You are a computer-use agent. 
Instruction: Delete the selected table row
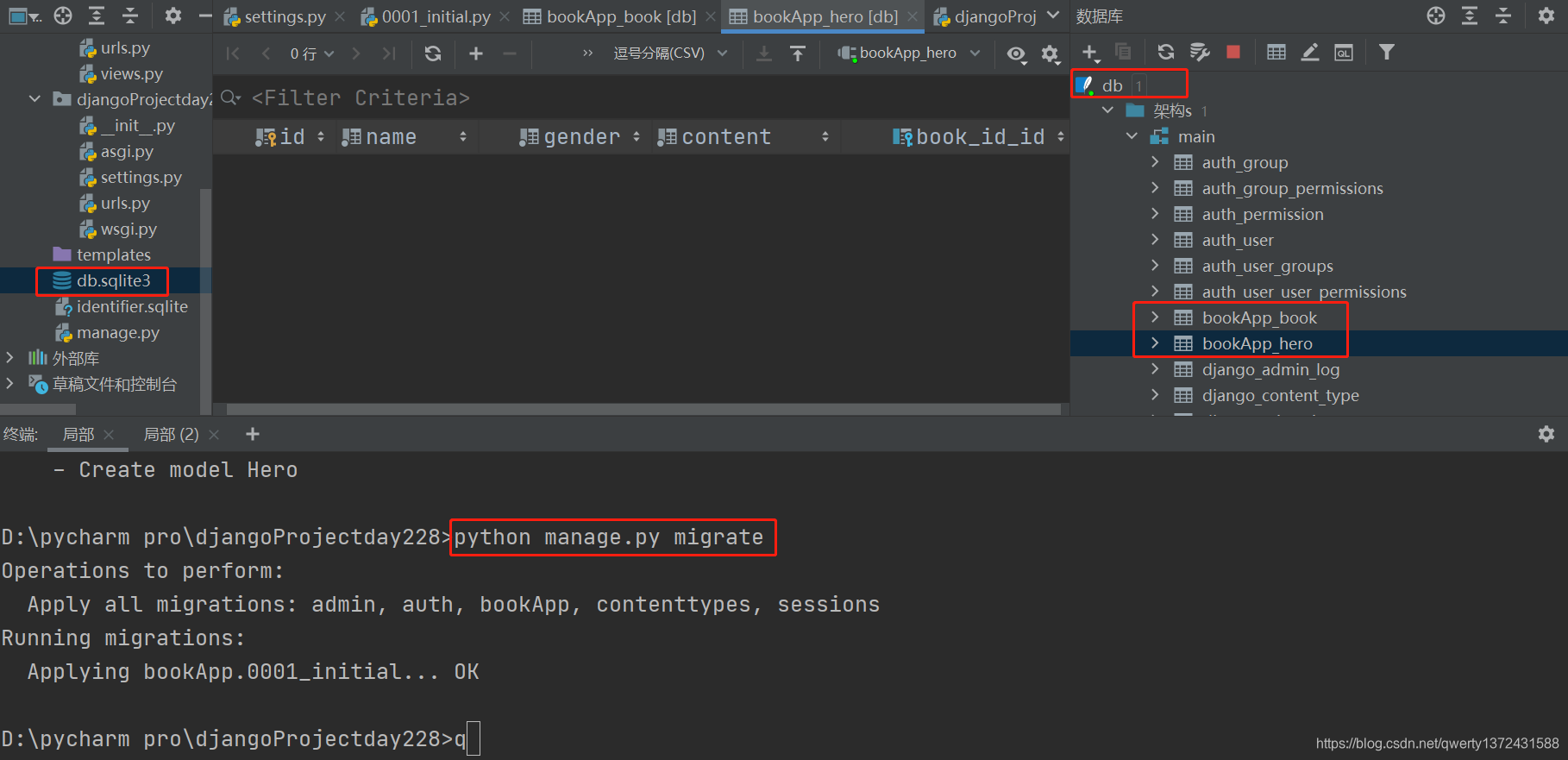[510, 53]
